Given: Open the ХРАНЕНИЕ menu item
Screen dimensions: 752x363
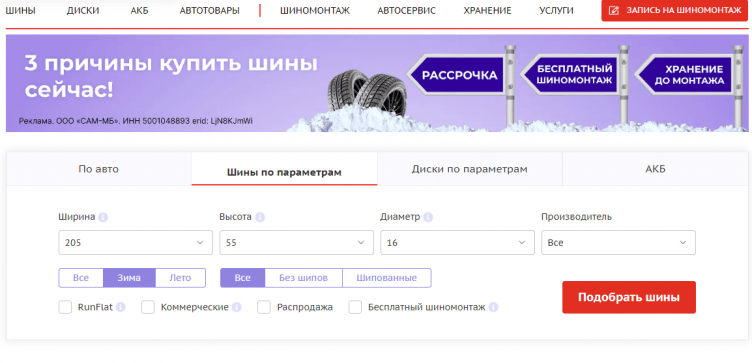Looking at the screenshot, I should pos(487,11).
